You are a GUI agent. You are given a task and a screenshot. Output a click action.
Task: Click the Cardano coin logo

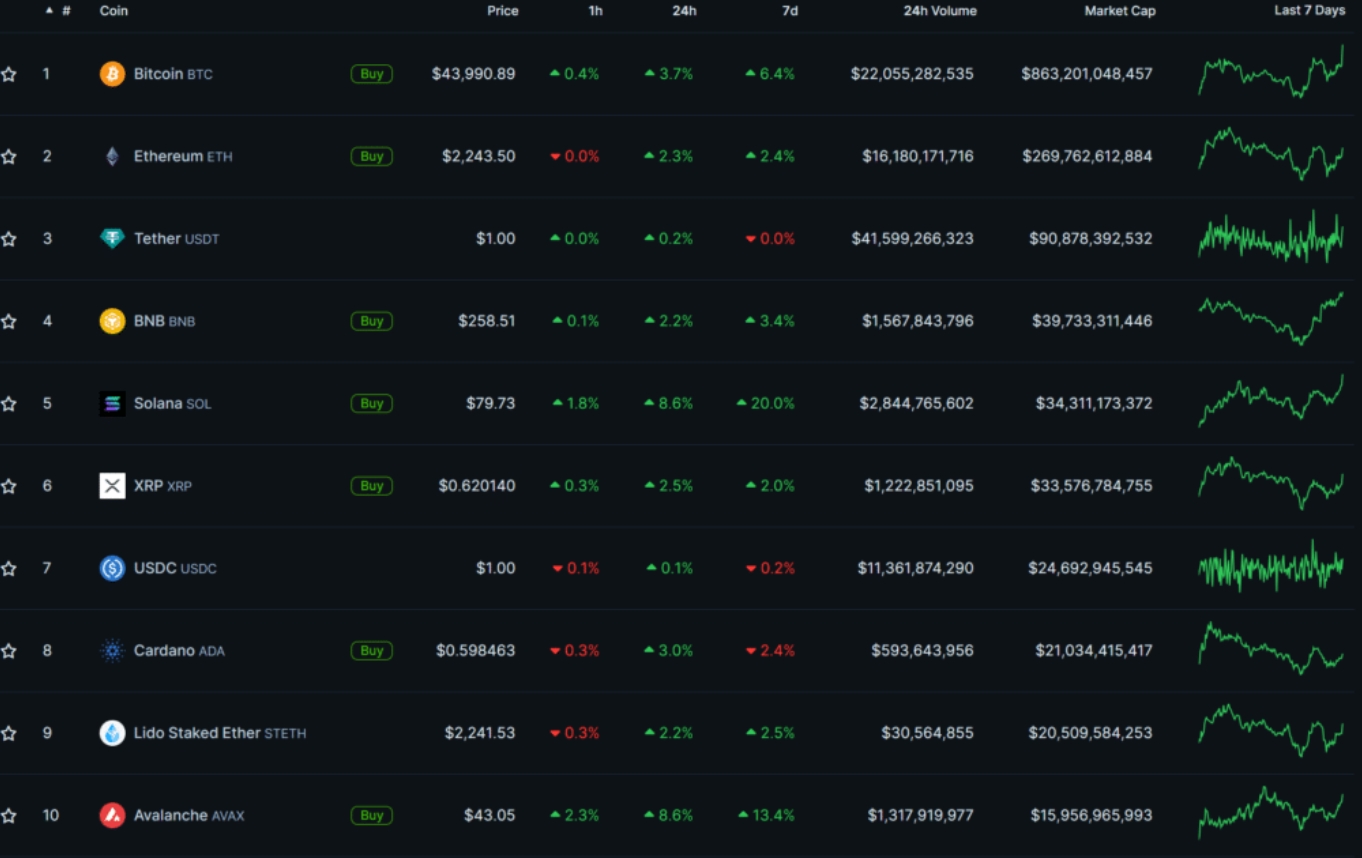(112, 651)
